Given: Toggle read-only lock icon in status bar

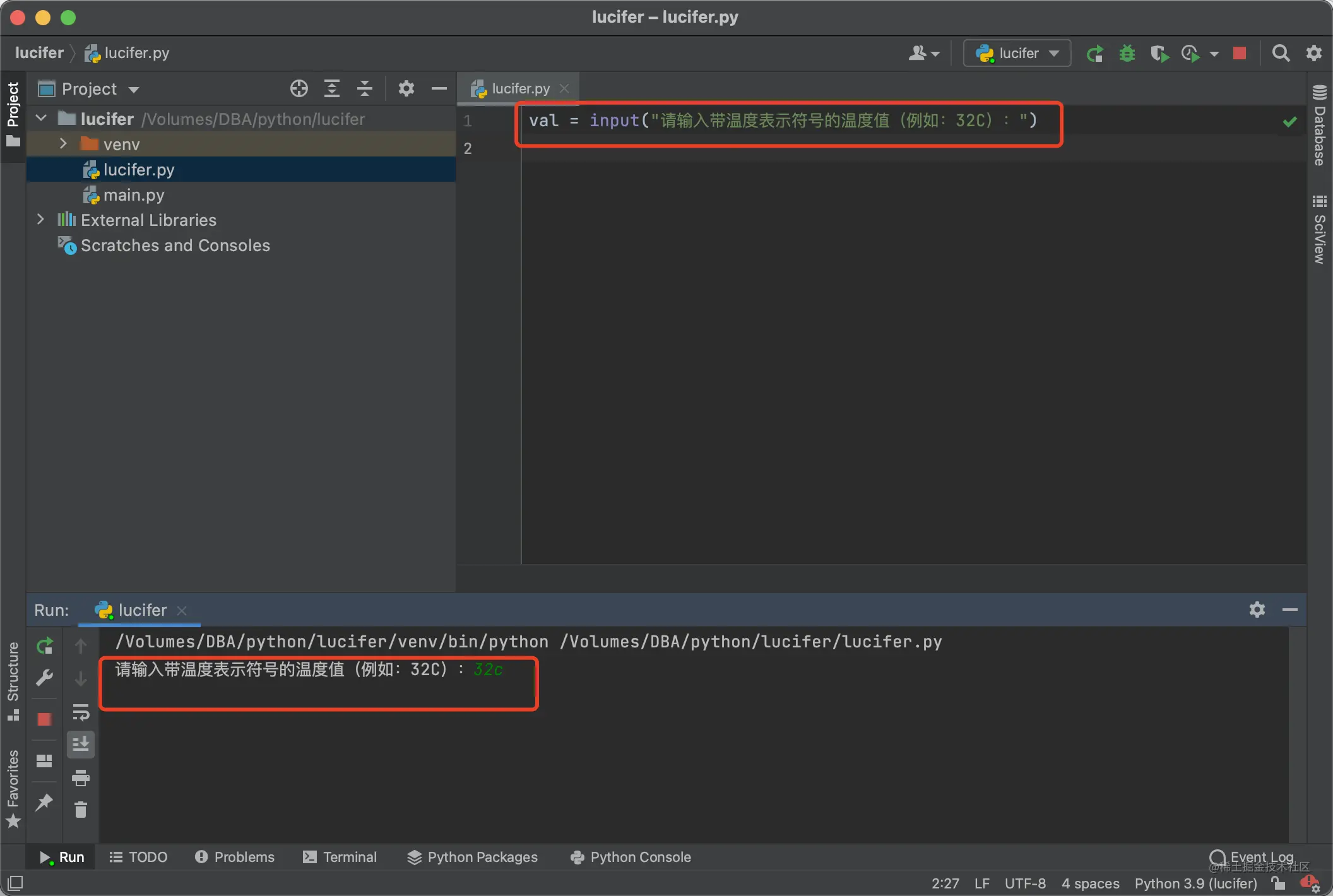Looking at the screenshot, I should click(x=1279, y=883).
